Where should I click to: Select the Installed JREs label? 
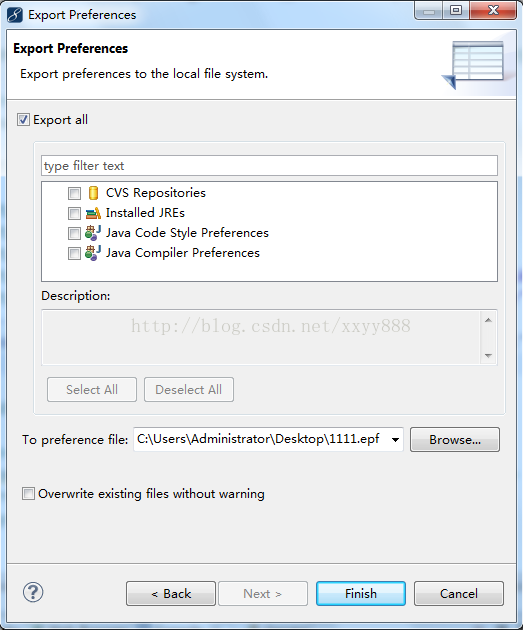pyautogui.click(x=145, y=213)
